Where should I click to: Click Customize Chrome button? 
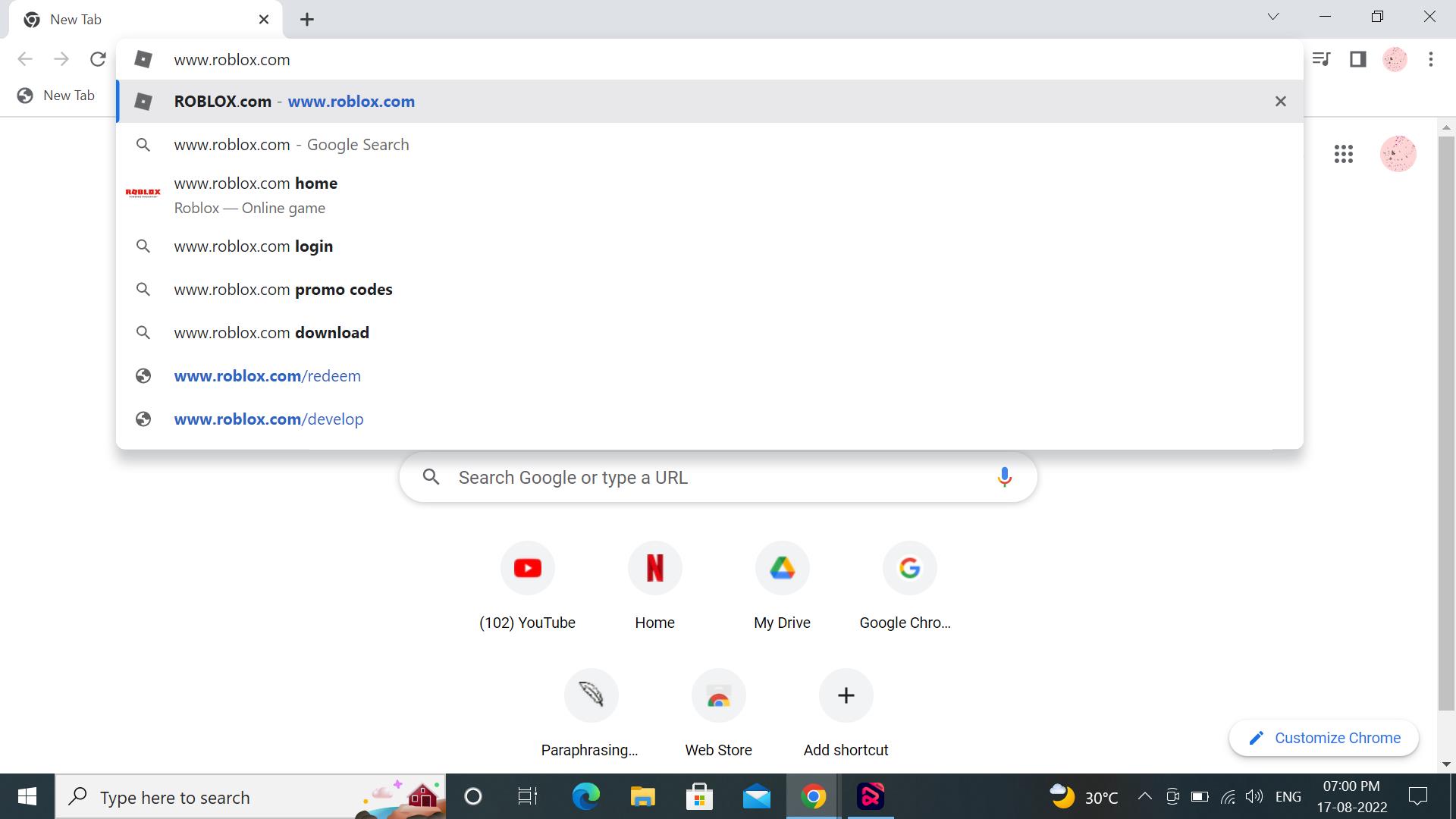tap(1324, 738)
